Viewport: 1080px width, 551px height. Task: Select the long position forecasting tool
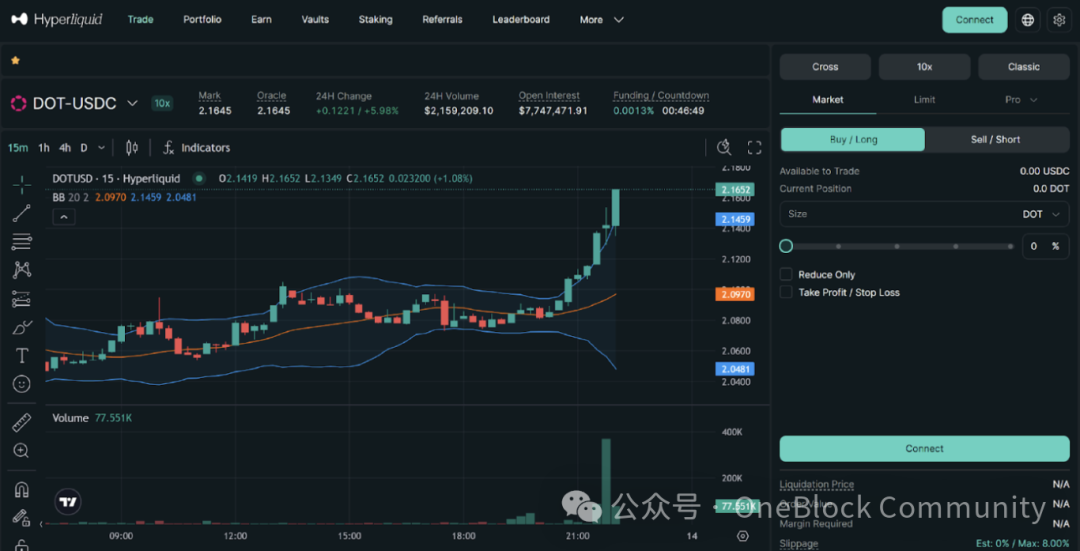[x=22, y=299]
